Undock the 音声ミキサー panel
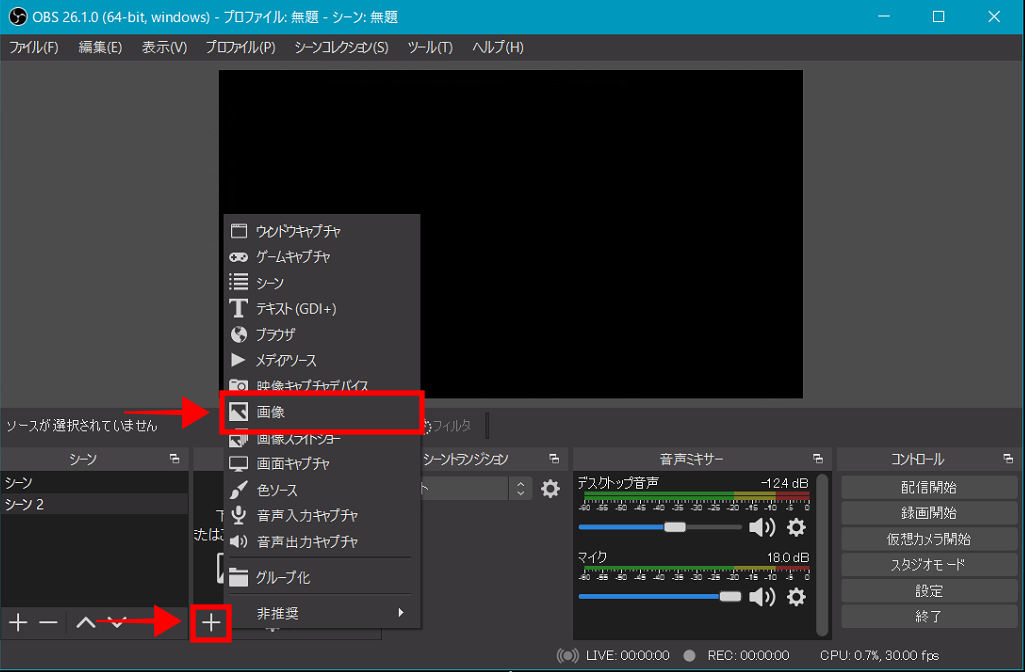 (x=818, y=459)
